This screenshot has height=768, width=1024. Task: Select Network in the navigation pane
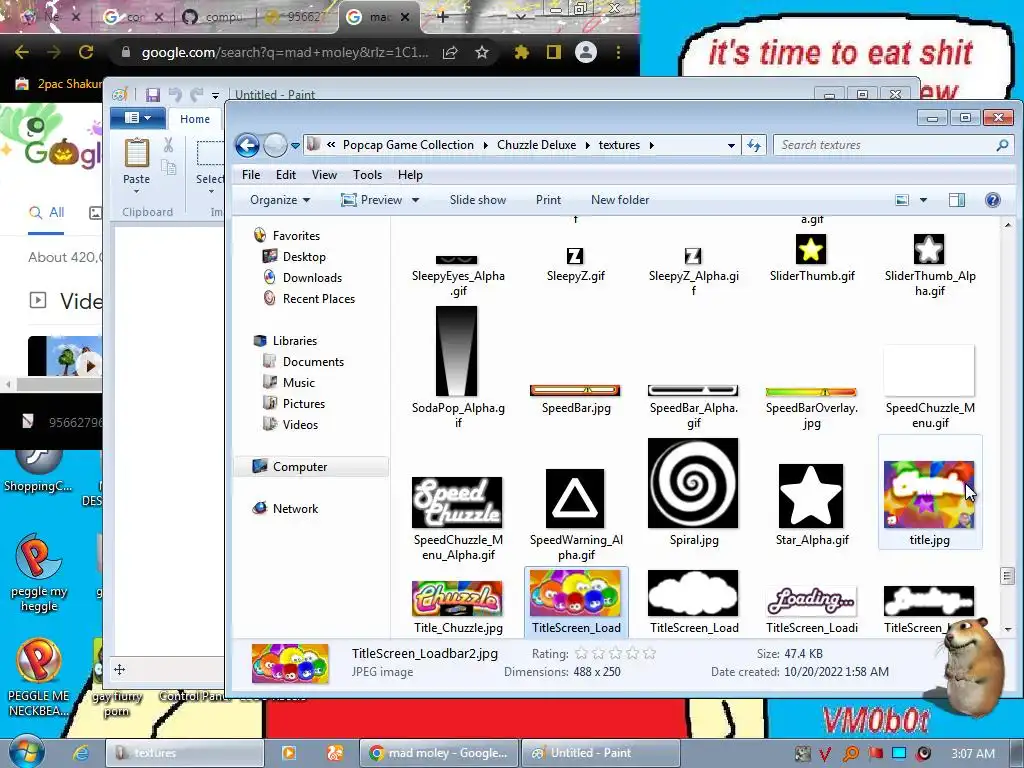[295, 509]
